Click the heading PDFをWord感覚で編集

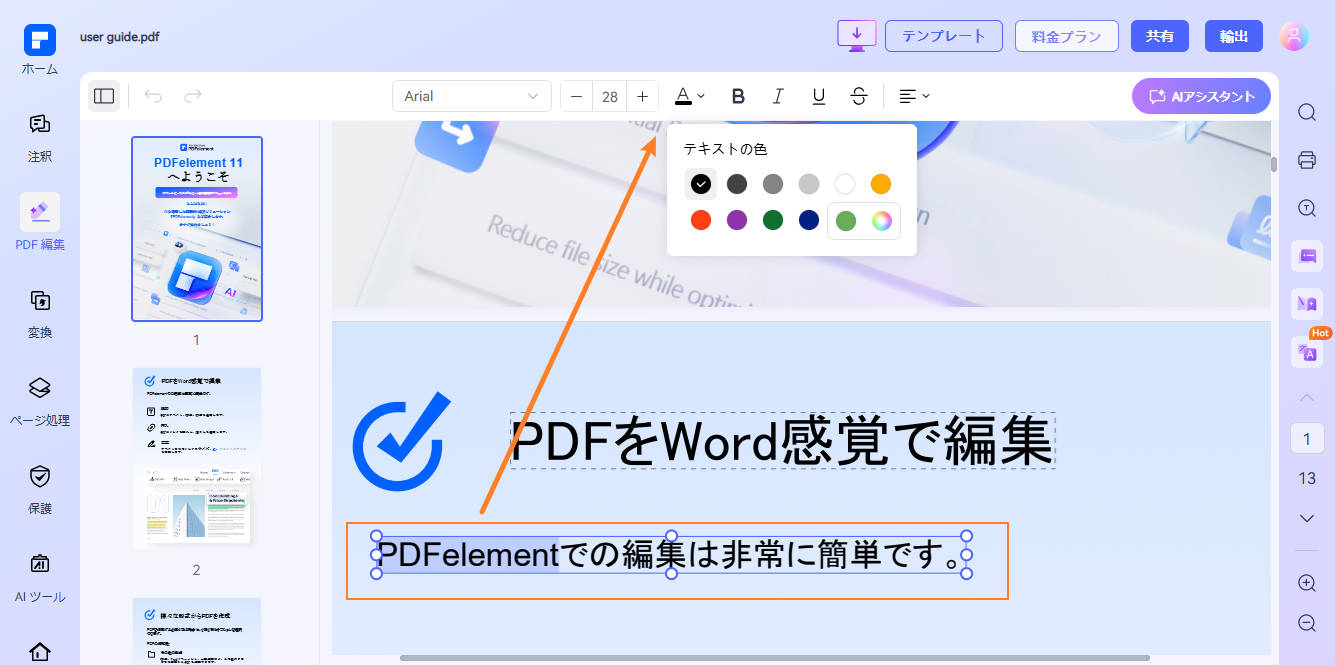(783, 441)
